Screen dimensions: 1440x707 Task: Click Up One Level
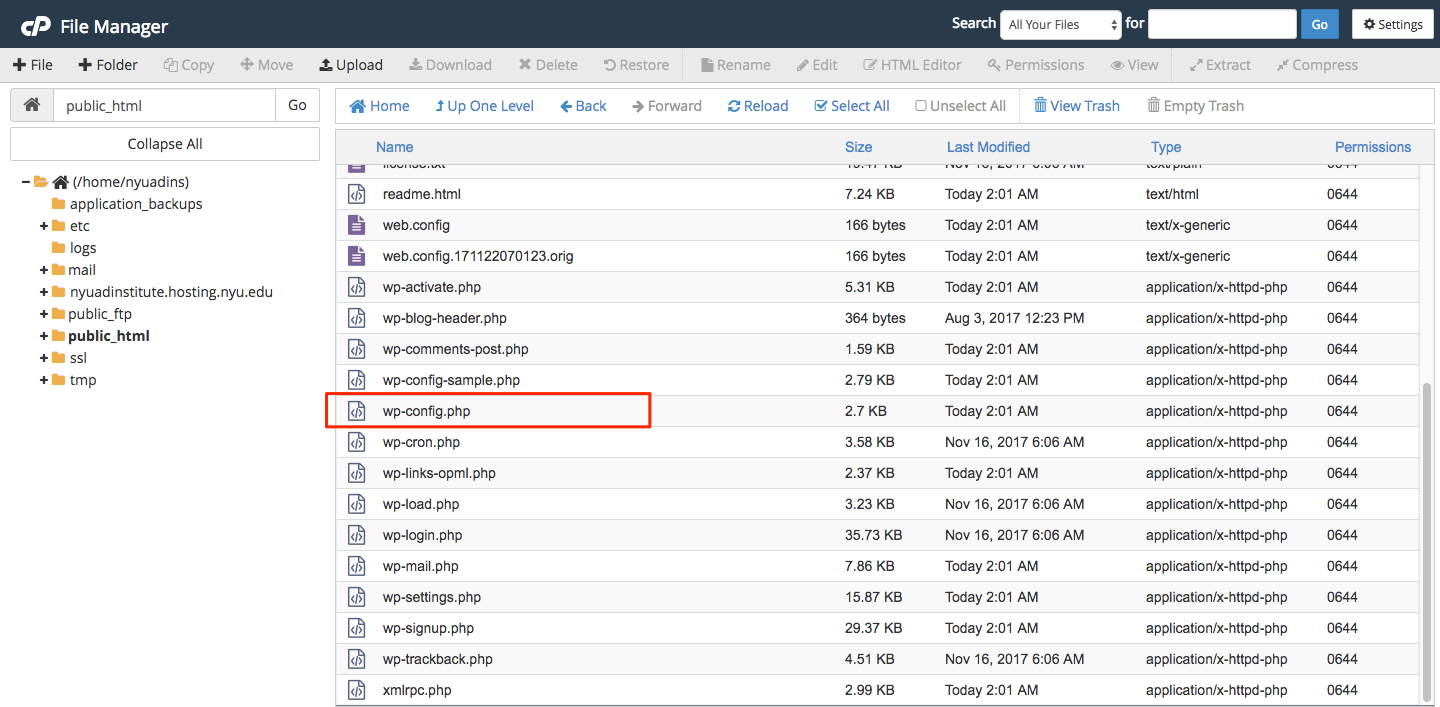click(485, 106)
